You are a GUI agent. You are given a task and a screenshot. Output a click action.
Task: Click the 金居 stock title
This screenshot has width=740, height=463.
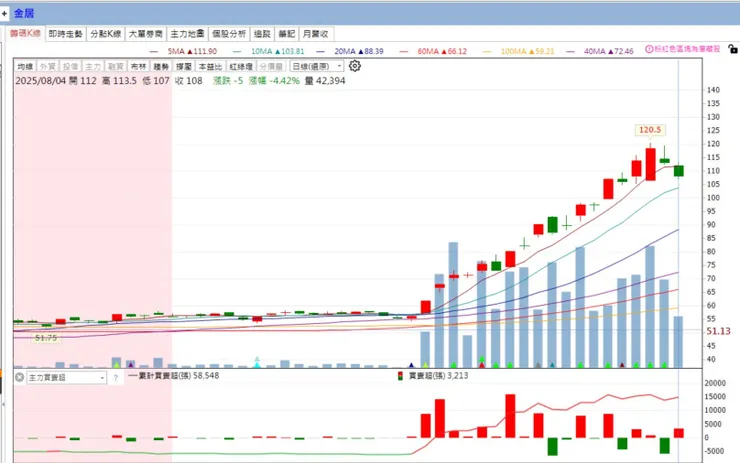(x=24, y=13)
